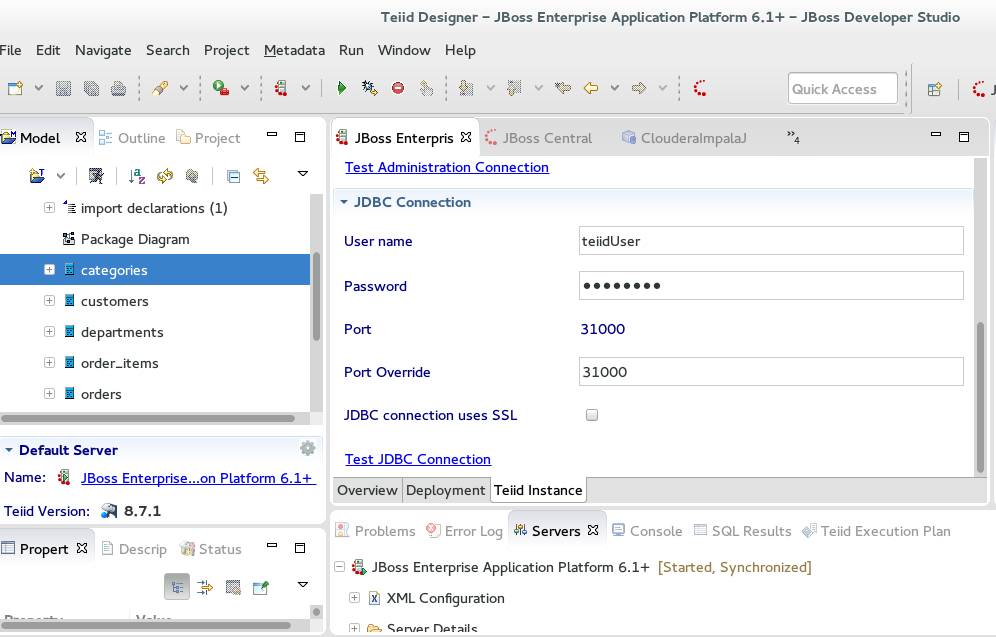
Task: Open the Teiid Execution Plan tab
Action: (x=877, y=531)
